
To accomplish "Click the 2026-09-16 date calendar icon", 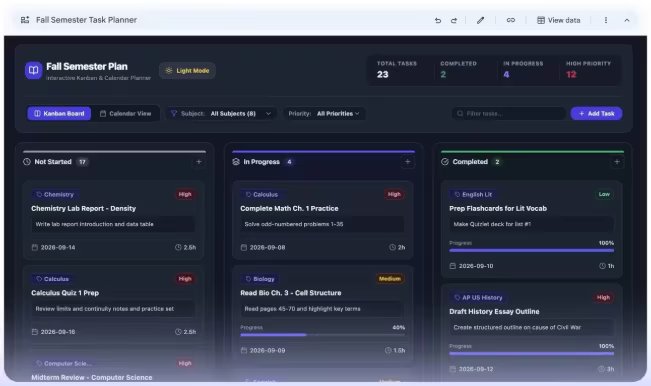I will [35, 332].
